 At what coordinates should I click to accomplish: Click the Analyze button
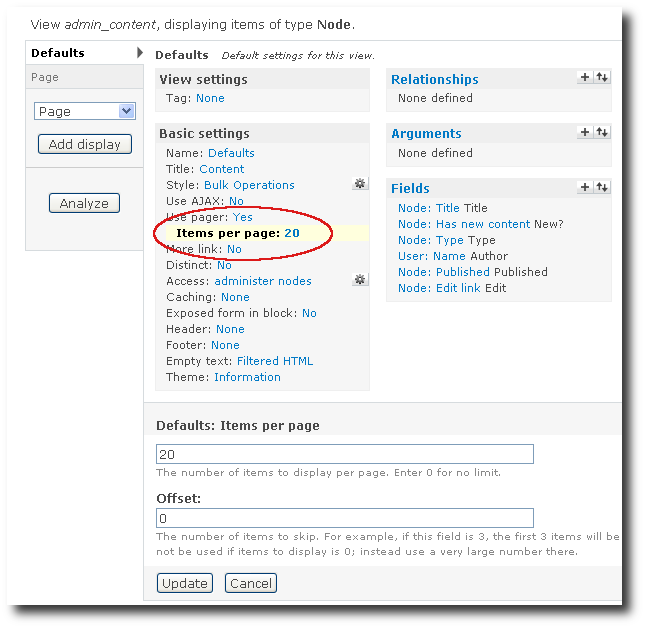pyautogui.click(x=84, y=203)
